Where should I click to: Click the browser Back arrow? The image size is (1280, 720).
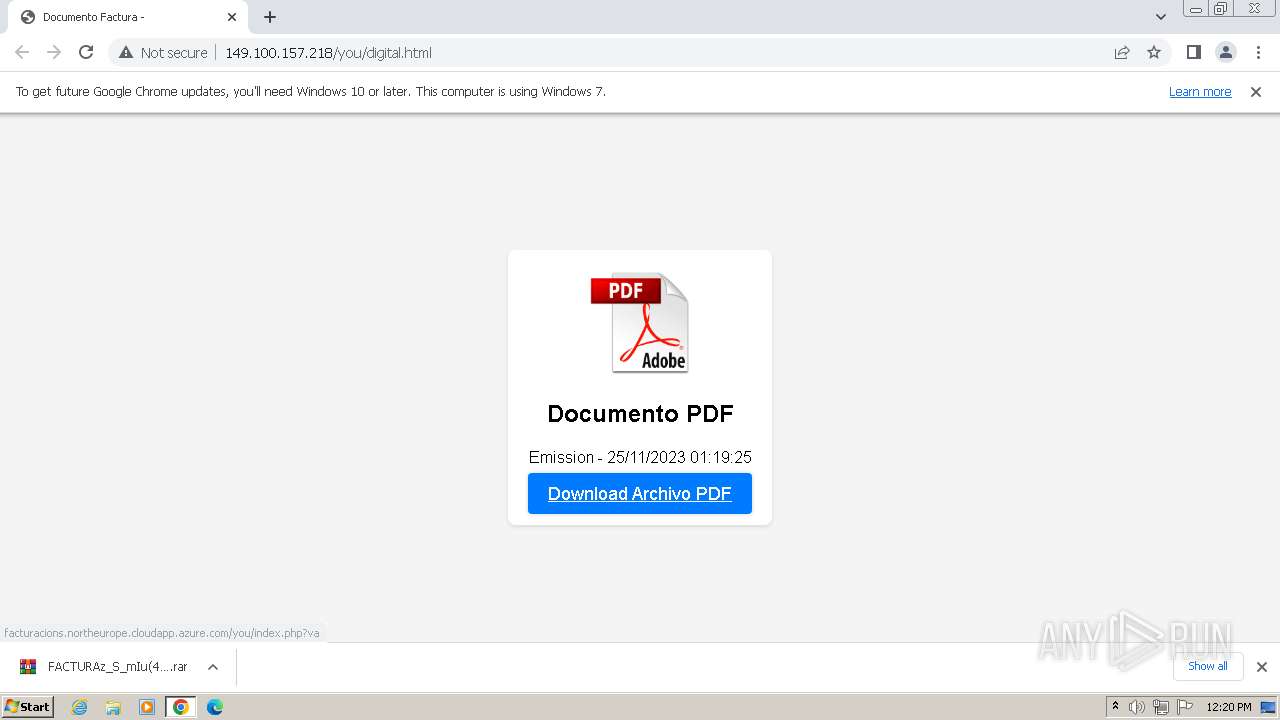[x=22, y=52]
